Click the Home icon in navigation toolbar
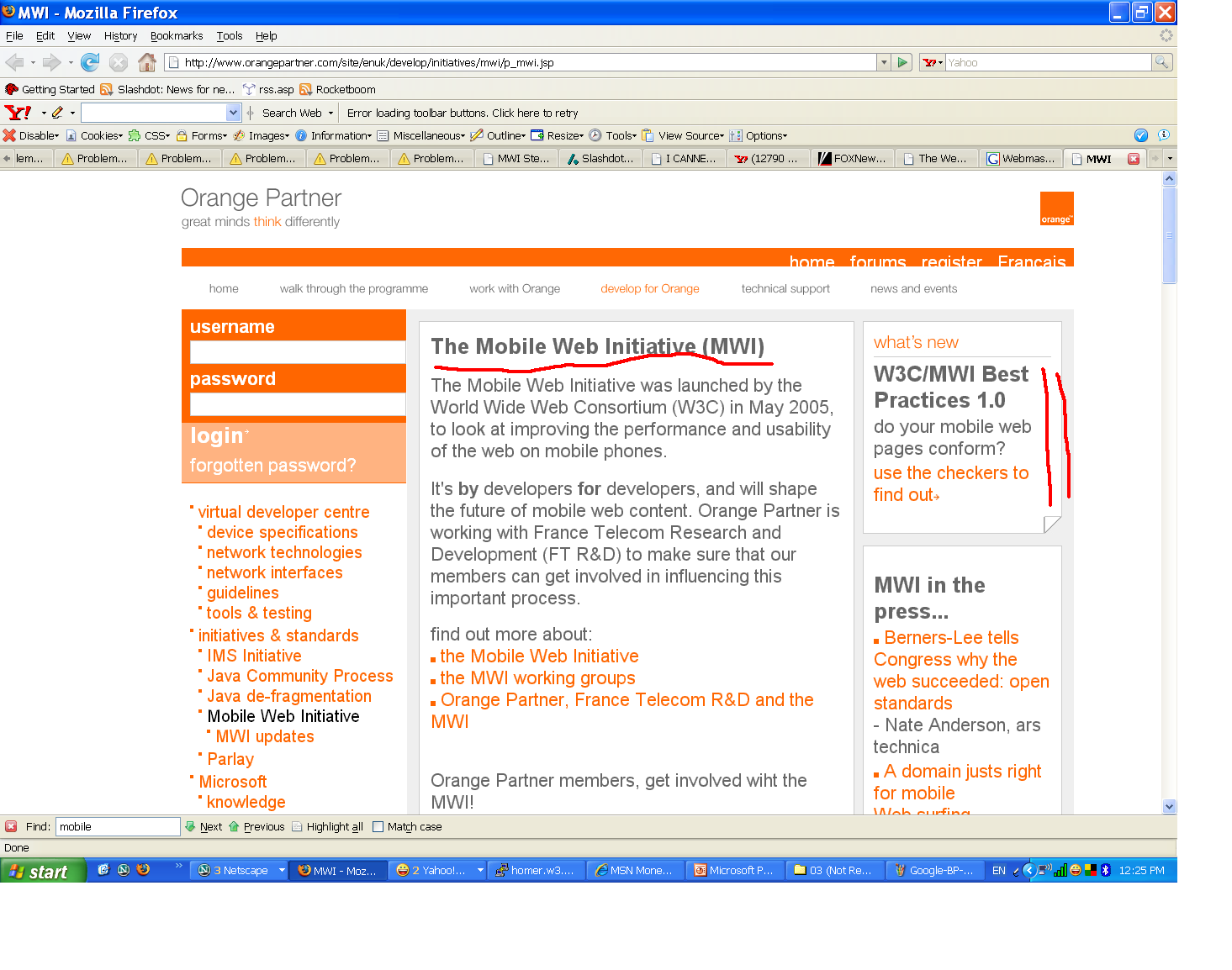Viewport: 1232px width, 970px height. coord(147,62)
